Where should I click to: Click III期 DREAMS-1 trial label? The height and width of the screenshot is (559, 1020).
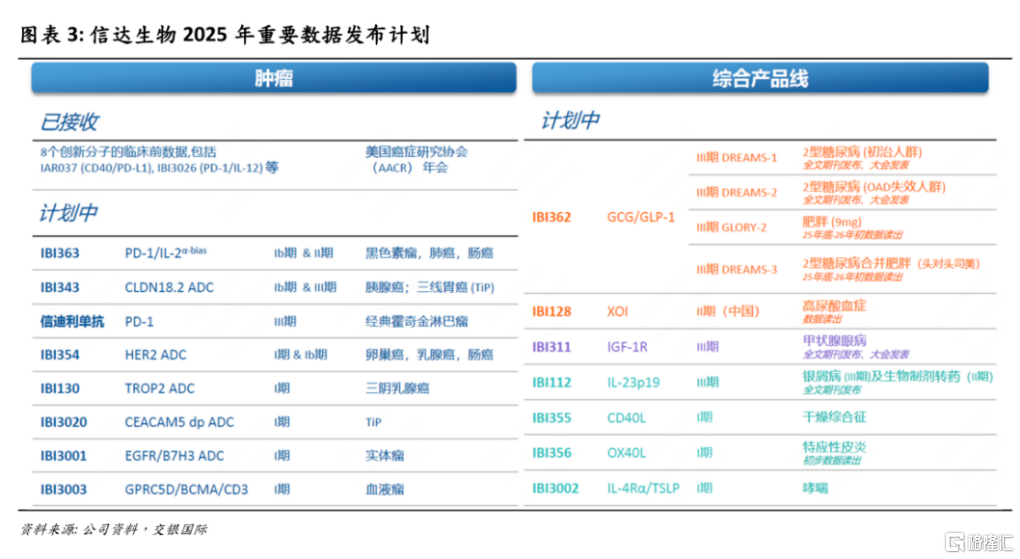pos(736,158)
